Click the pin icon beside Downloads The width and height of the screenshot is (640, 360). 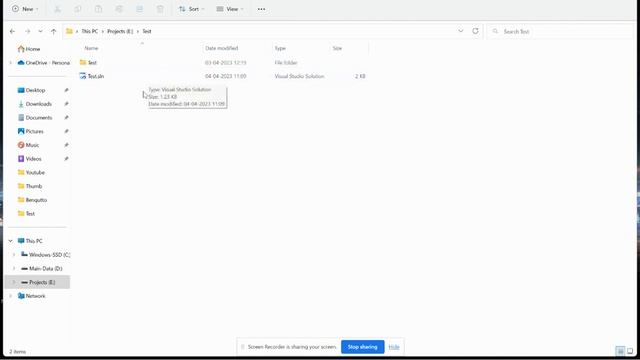tap(66, 104)
